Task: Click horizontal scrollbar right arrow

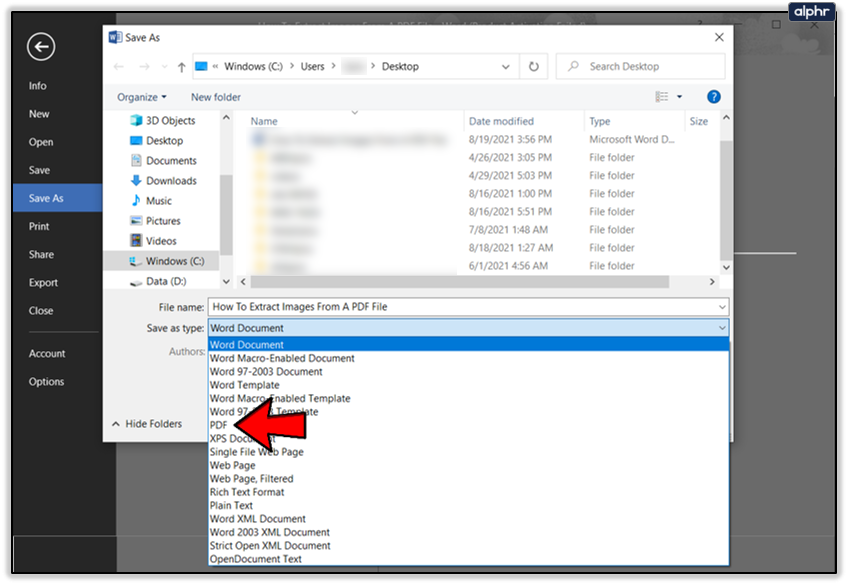Action: pyautogui.click(x=712, y=282)
